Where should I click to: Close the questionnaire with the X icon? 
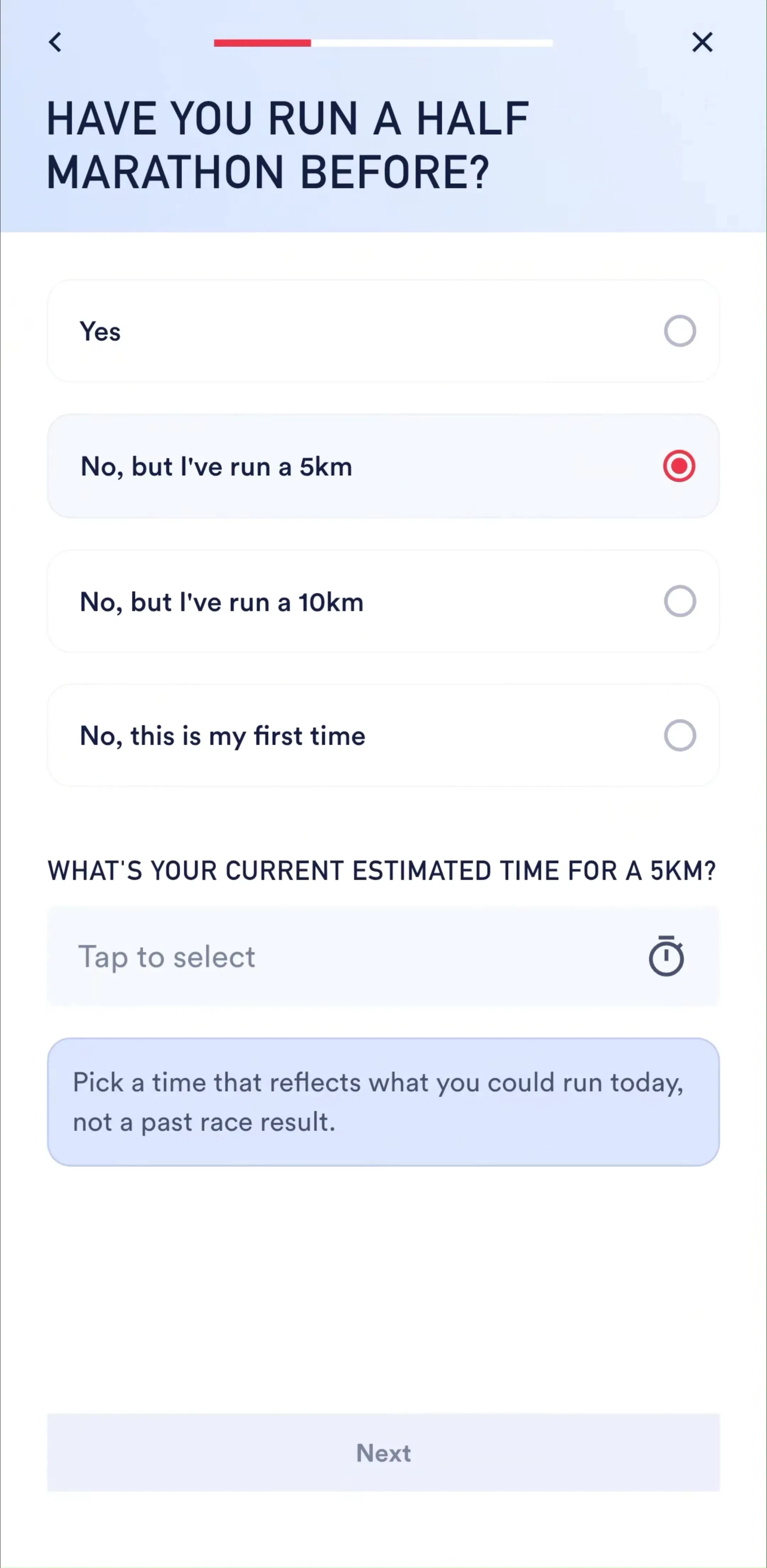[x=702, y=43]
